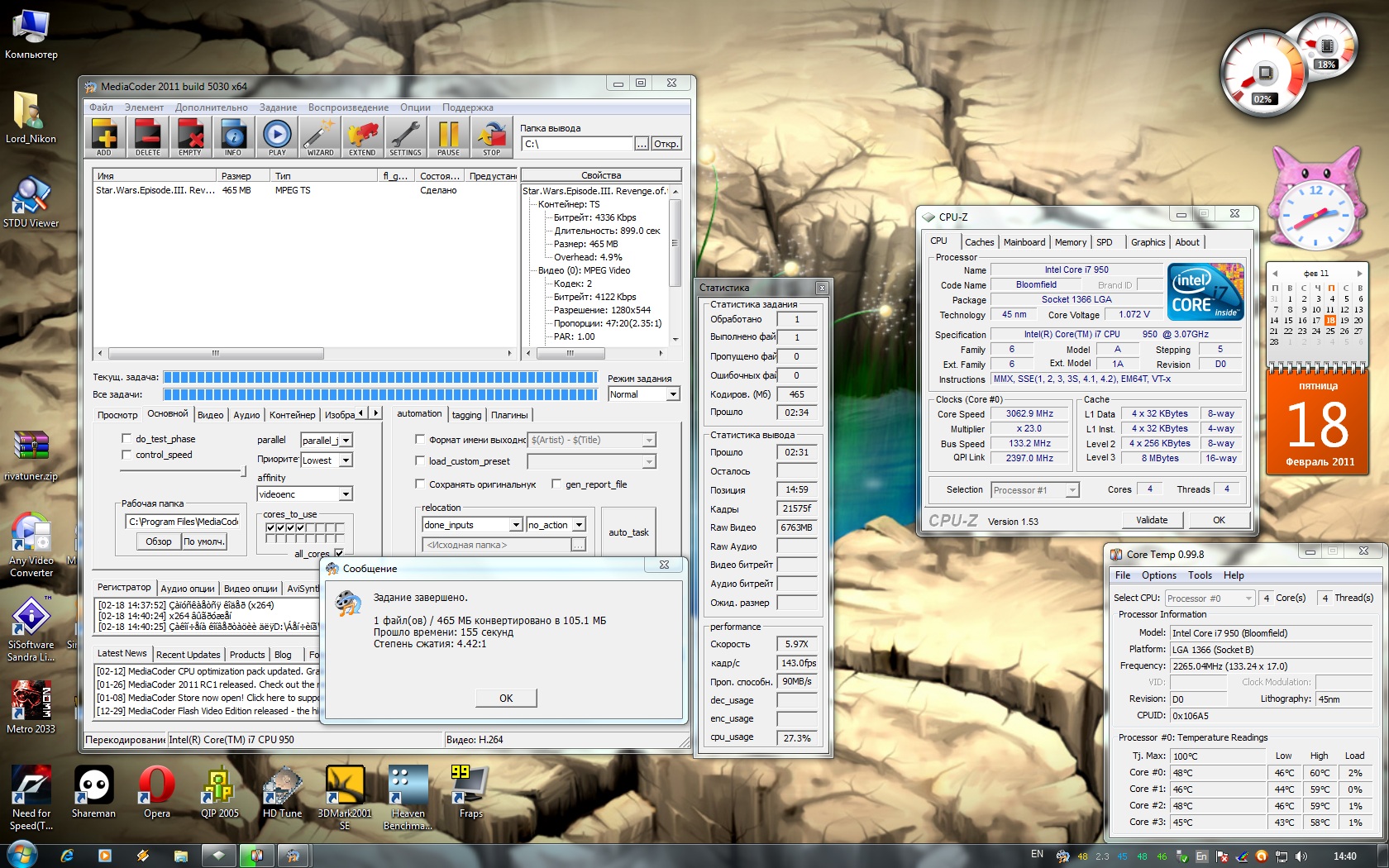Image resolution: width=1389 pixels, height=868 pixels.
Task: Click OK in the Сообщение dialog
Action: (506, 699)
